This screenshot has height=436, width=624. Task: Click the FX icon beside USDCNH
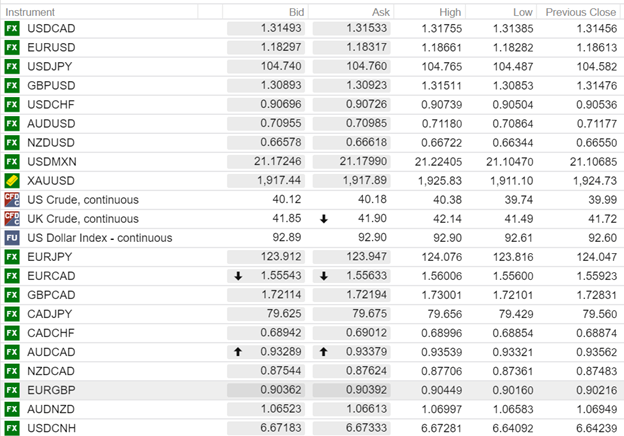click(x=12, y=428)
